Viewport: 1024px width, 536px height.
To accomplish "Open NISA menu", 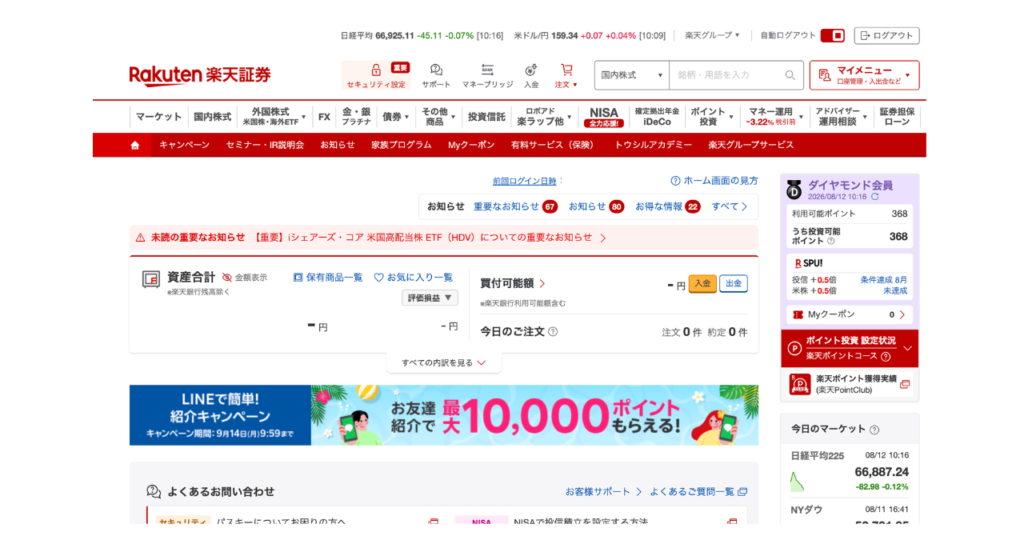I will 603,117.
